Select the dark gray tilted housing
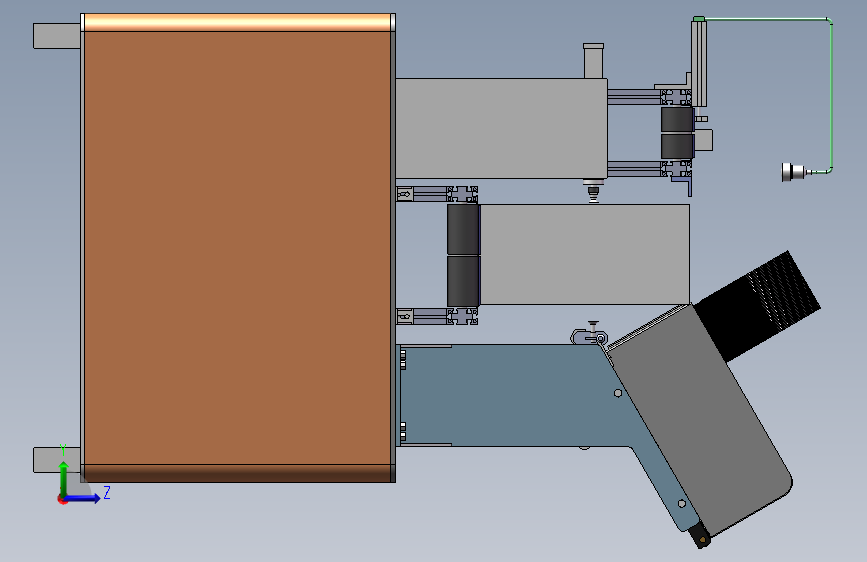 [x=701, y=419]
